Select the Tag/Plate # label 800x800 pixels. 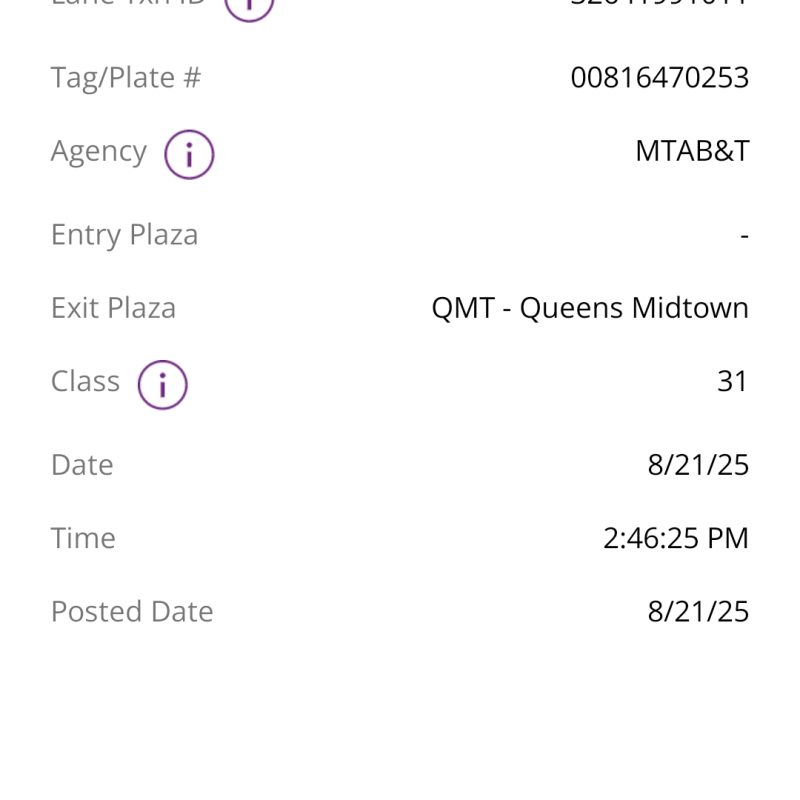click(x=126, y=78)
